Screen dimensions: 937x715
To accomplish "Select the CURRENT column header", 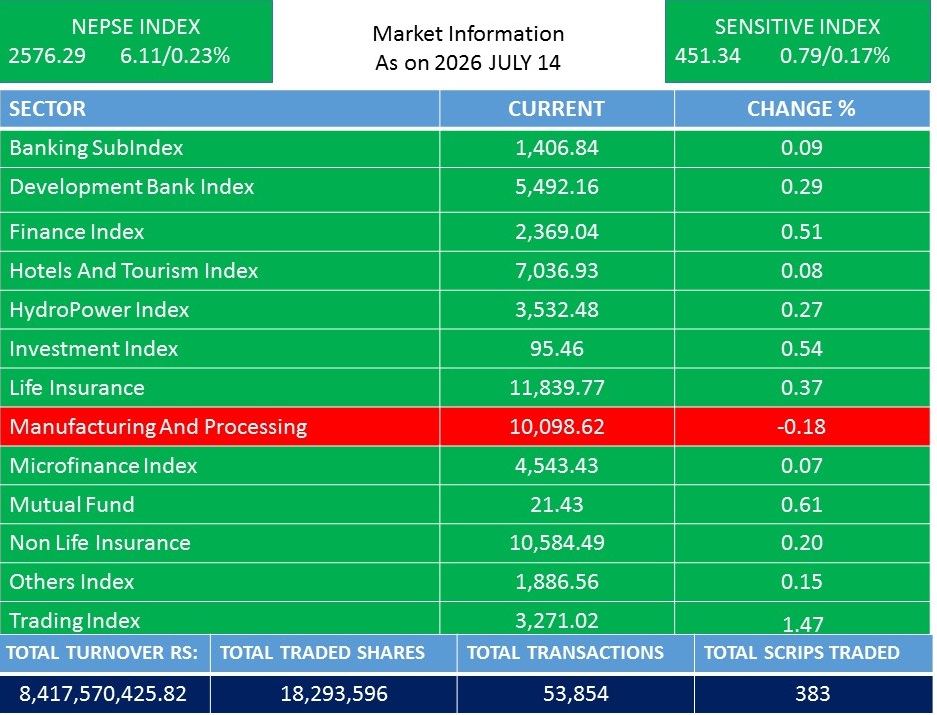I will coord(556,109).
